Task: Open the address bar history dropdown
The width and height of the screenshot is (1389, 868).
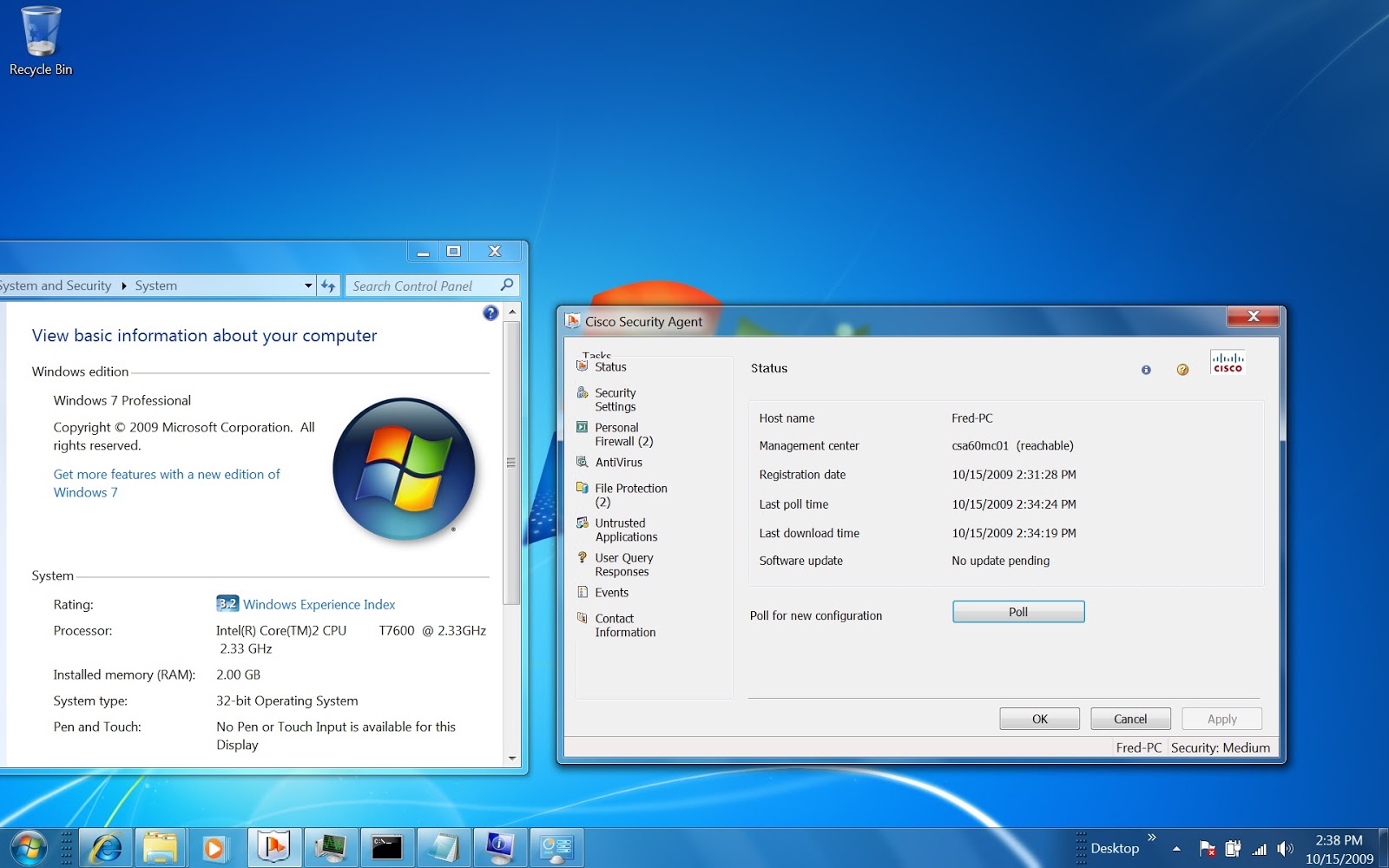Action: click(x=308, y=286)
